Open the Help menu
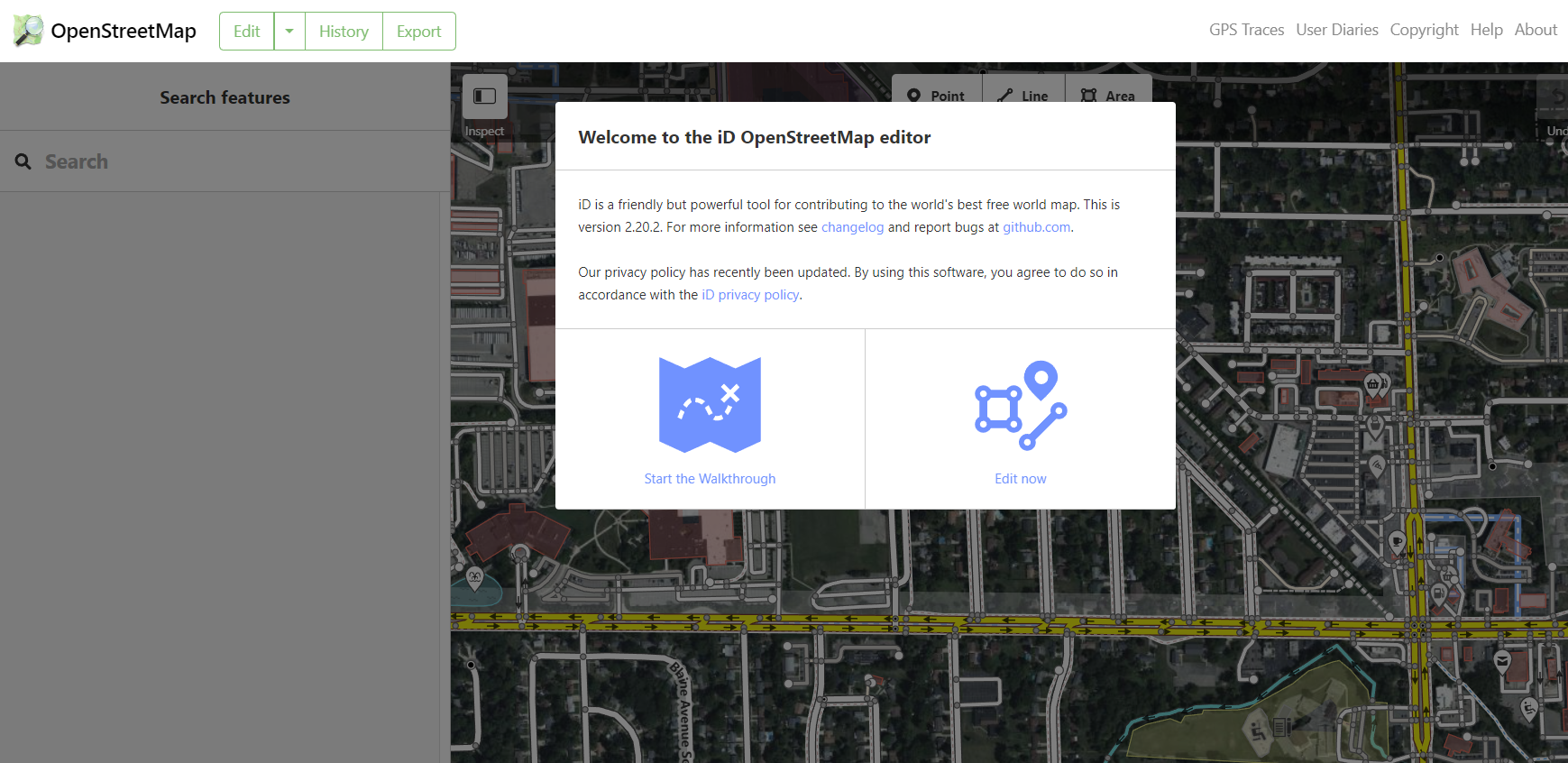Viewport: 1568px width, 763px height. click(x=1486, y=30)
